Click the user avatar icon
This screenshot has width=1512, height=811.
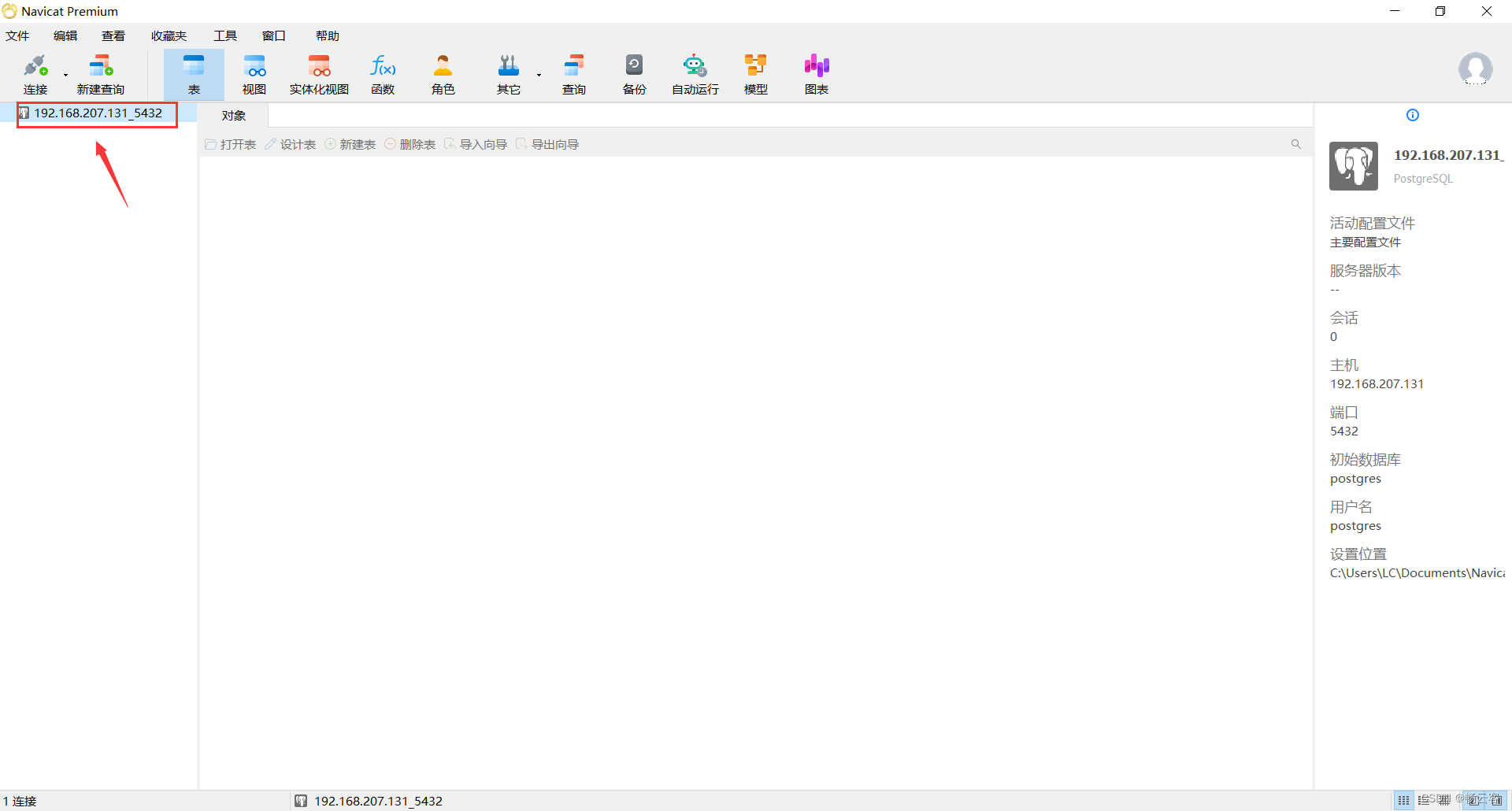click(1475, 69)
